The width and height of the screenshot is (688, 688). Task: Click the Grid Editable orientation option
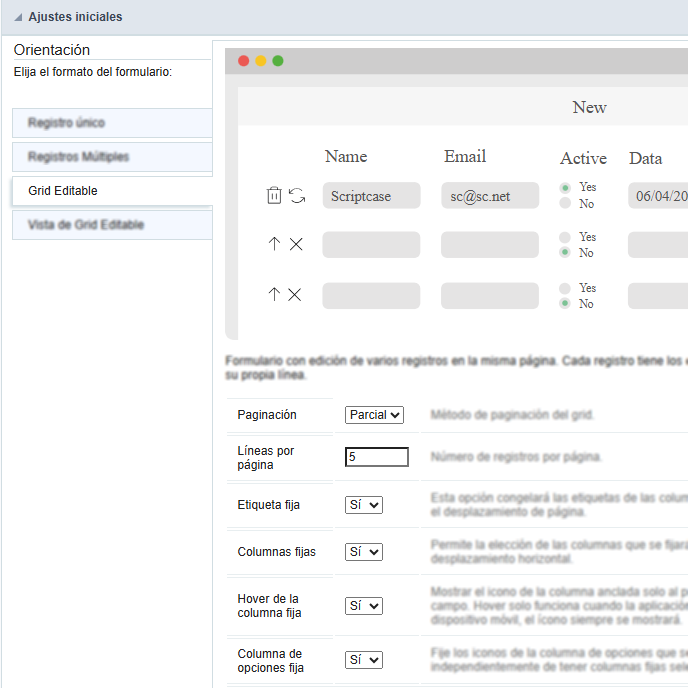112,191
